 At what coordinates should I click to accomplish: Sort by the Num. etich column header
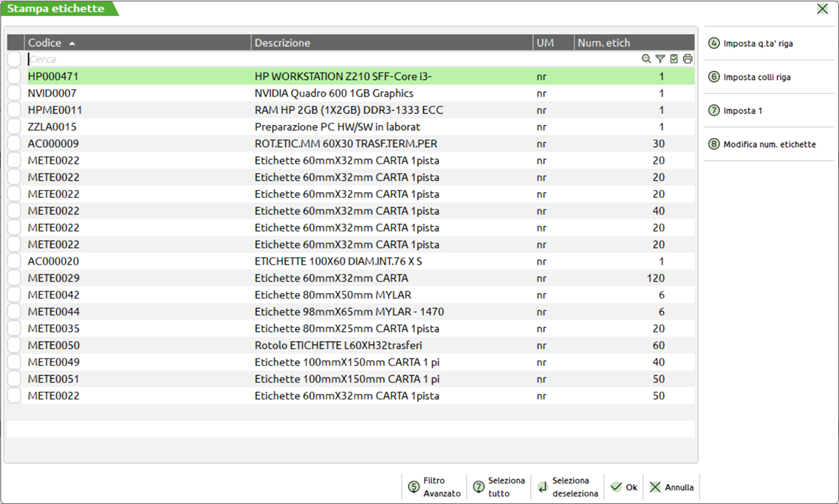point(603,43)
